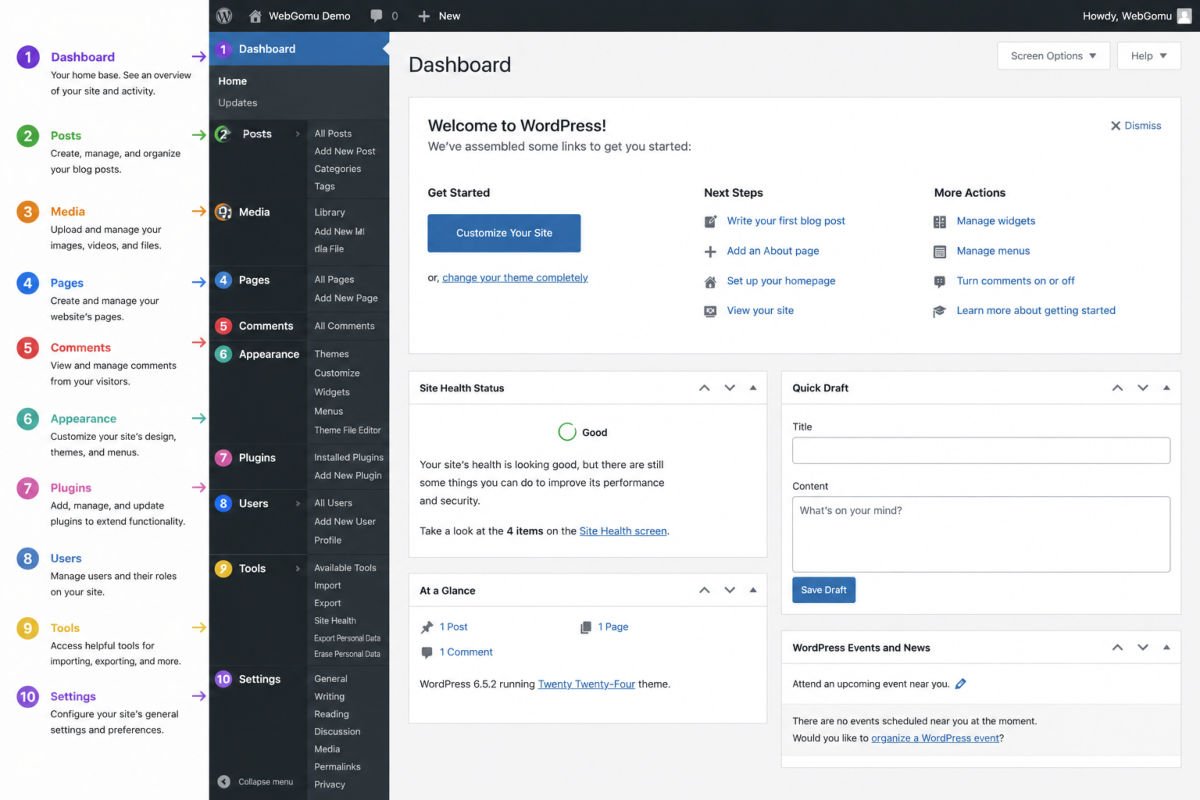Image resolution: width=1200 pixels, height=800 pixels.
Task: Dismiss the Welcome to WordPress panel
Action: pyautogui.click(x=1136, y=126)
